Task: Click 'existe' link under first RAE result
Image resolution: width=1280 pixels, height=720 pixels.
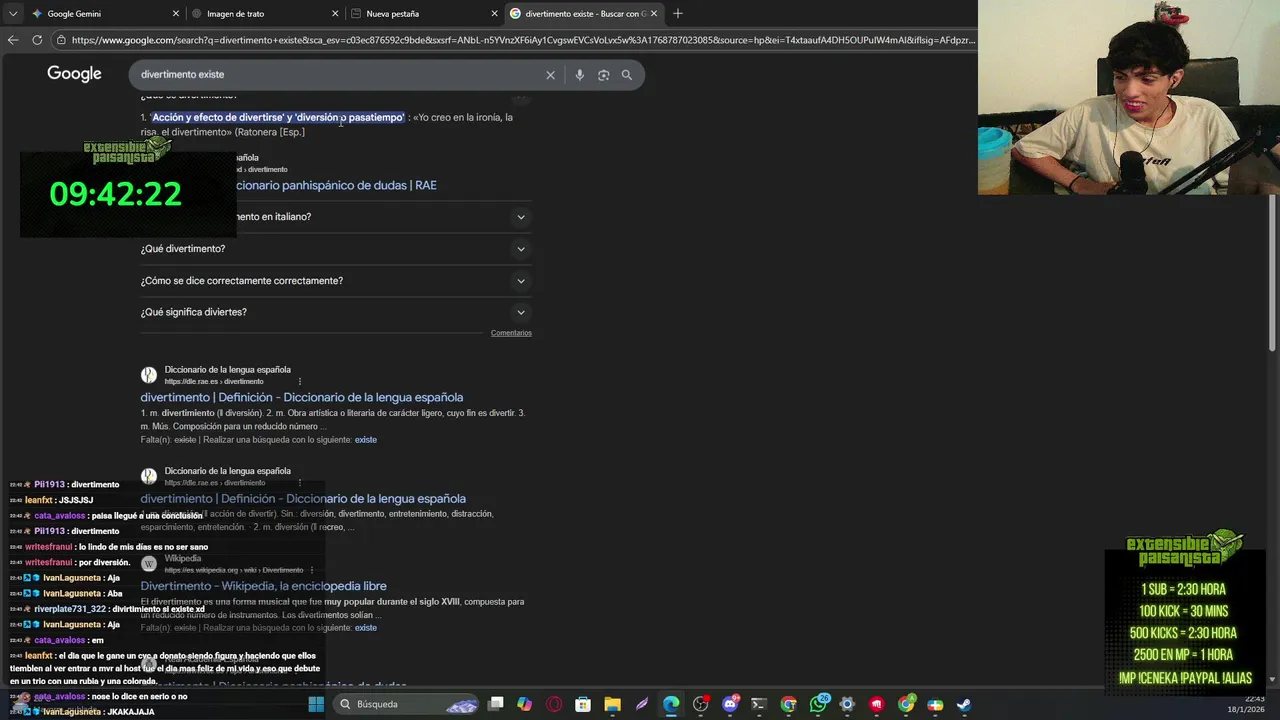Action: point(365,440)
